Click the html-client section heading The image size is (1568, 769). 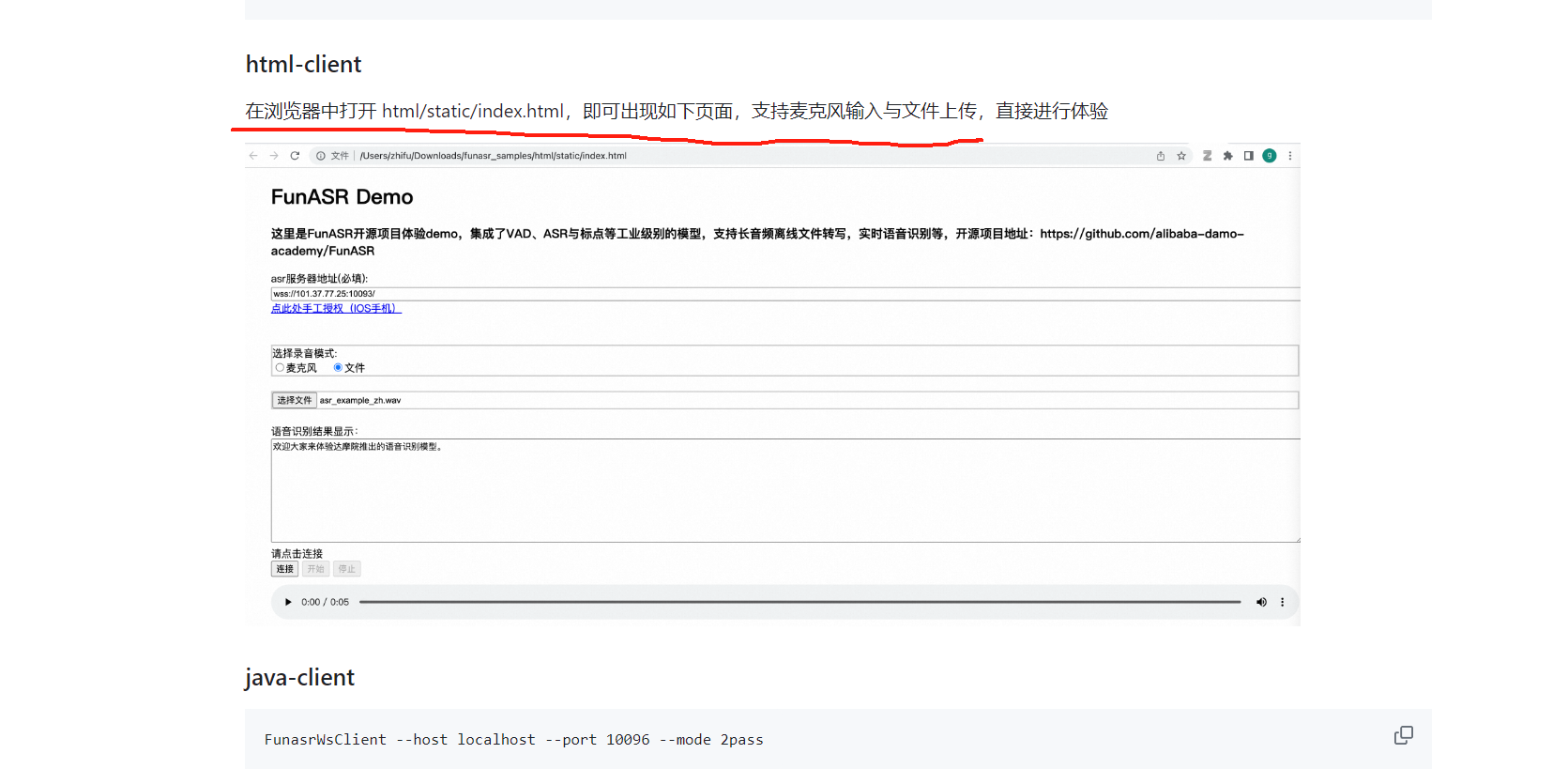(x=303, y=64)
